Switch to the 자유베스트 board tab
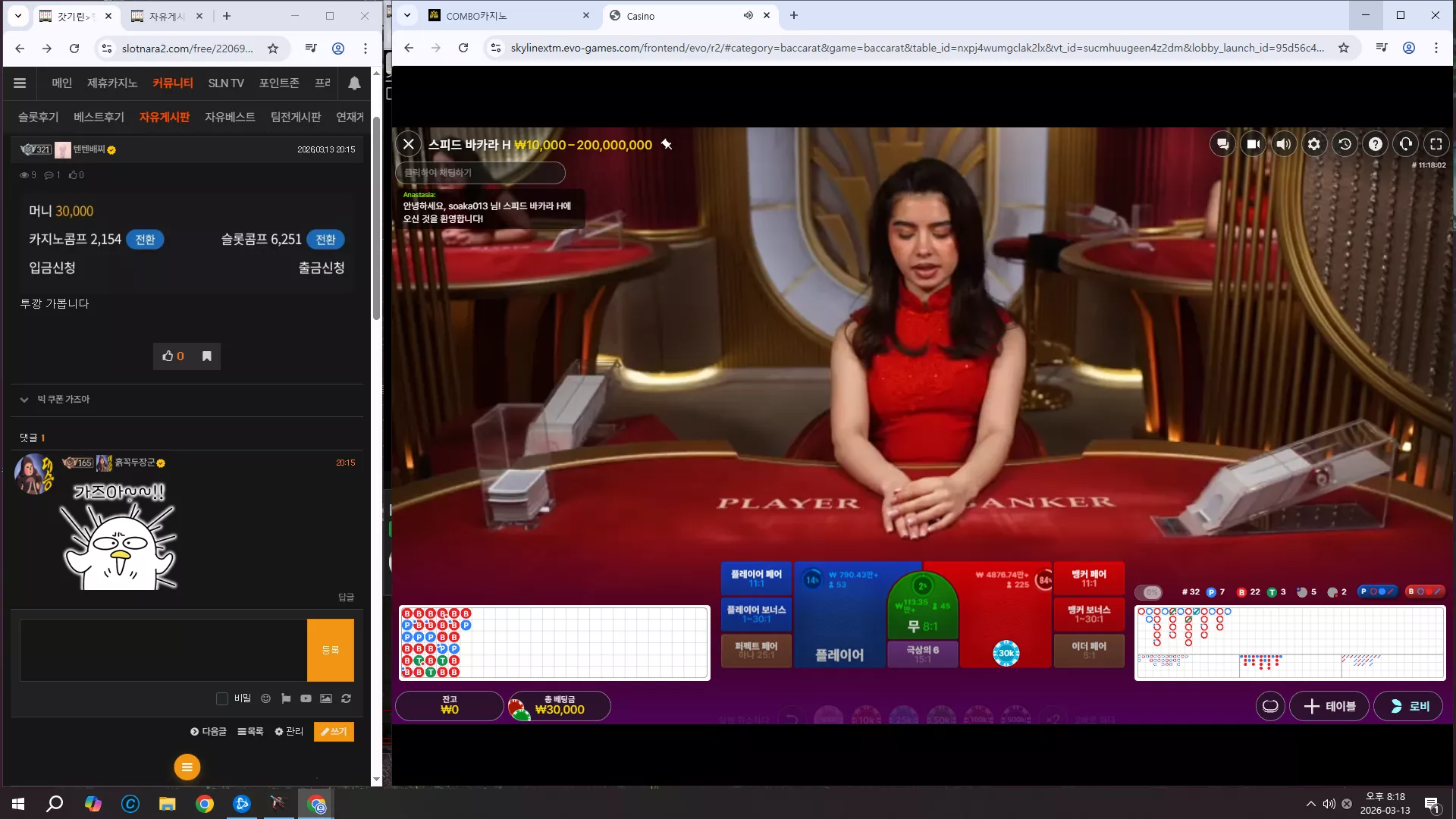 [x=230, y=117]
